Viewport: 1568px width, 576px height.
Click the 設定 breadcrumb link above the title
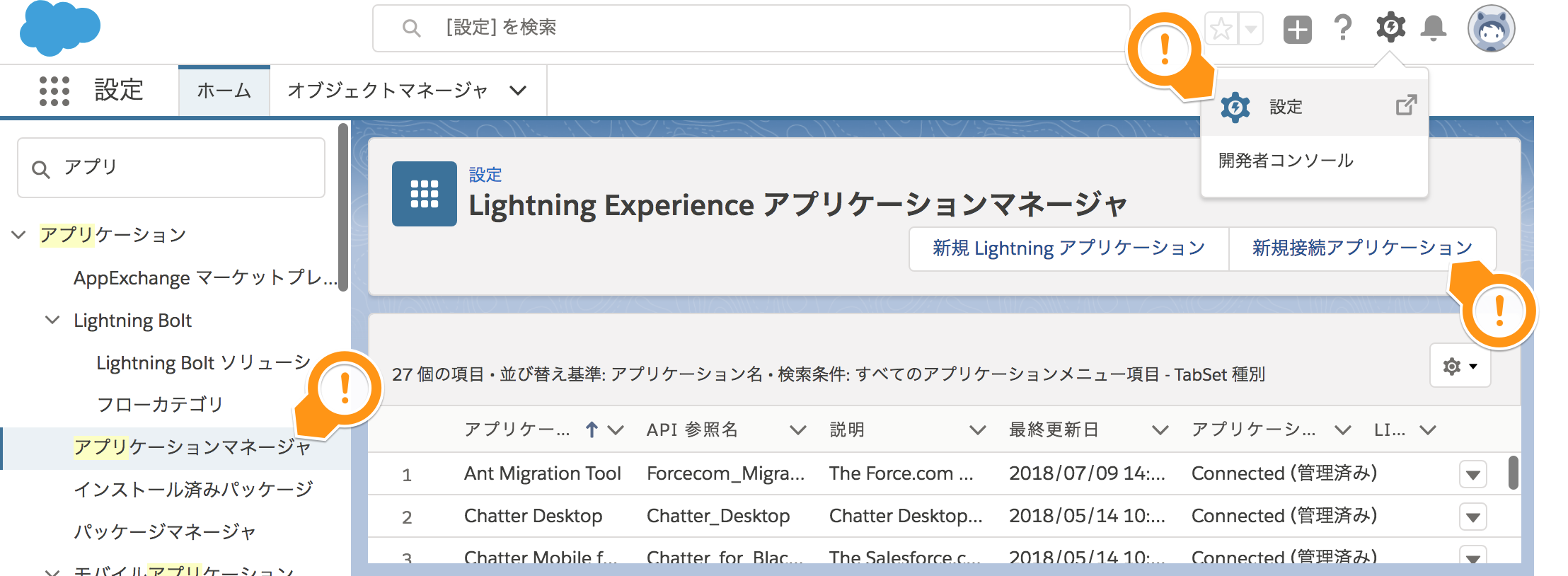coord(485,175)
